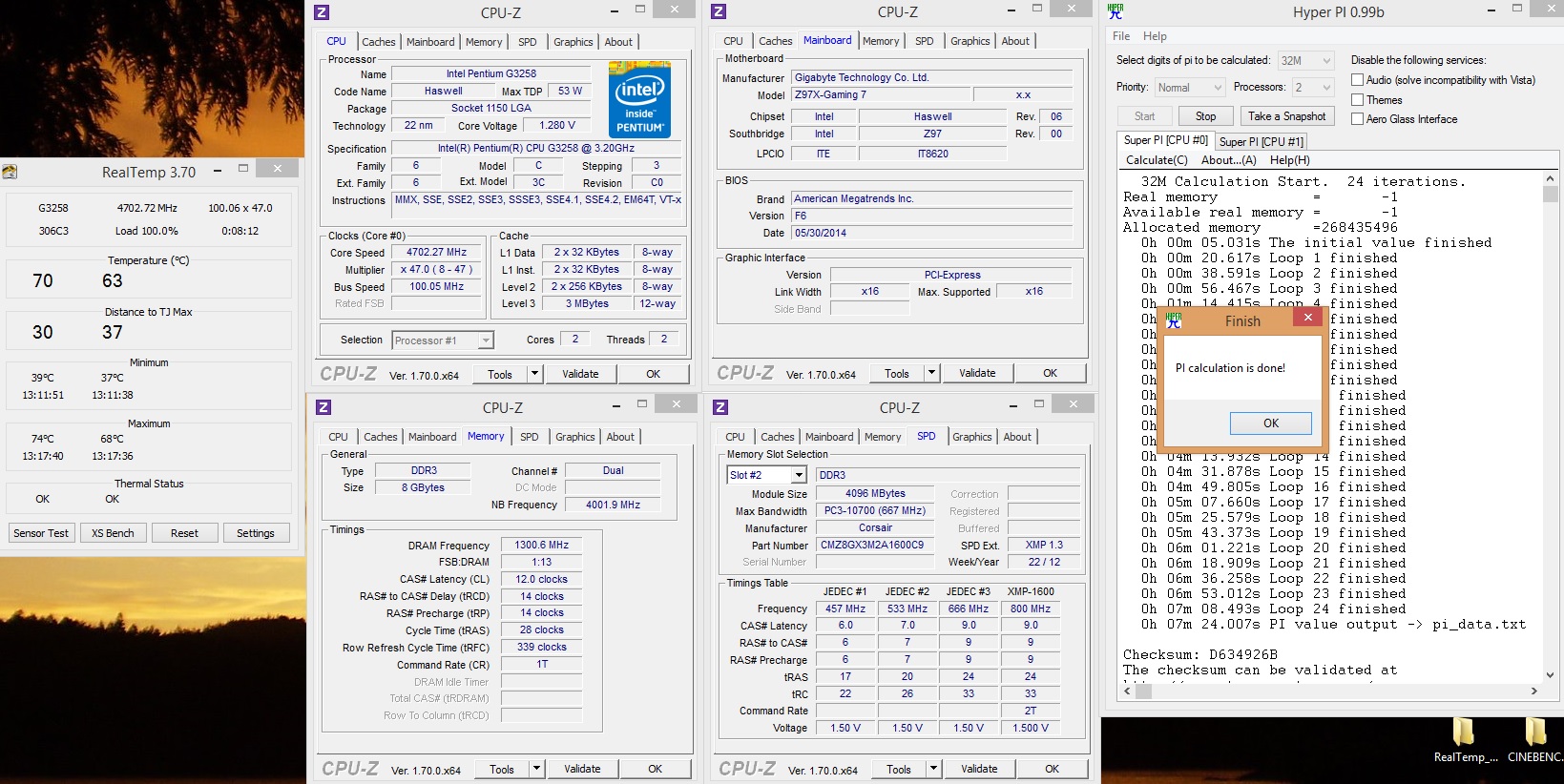Switch to the Super PI CPU #1 tab
This screenshot has height=784, width=1564.
click(x=1261, y=142)
